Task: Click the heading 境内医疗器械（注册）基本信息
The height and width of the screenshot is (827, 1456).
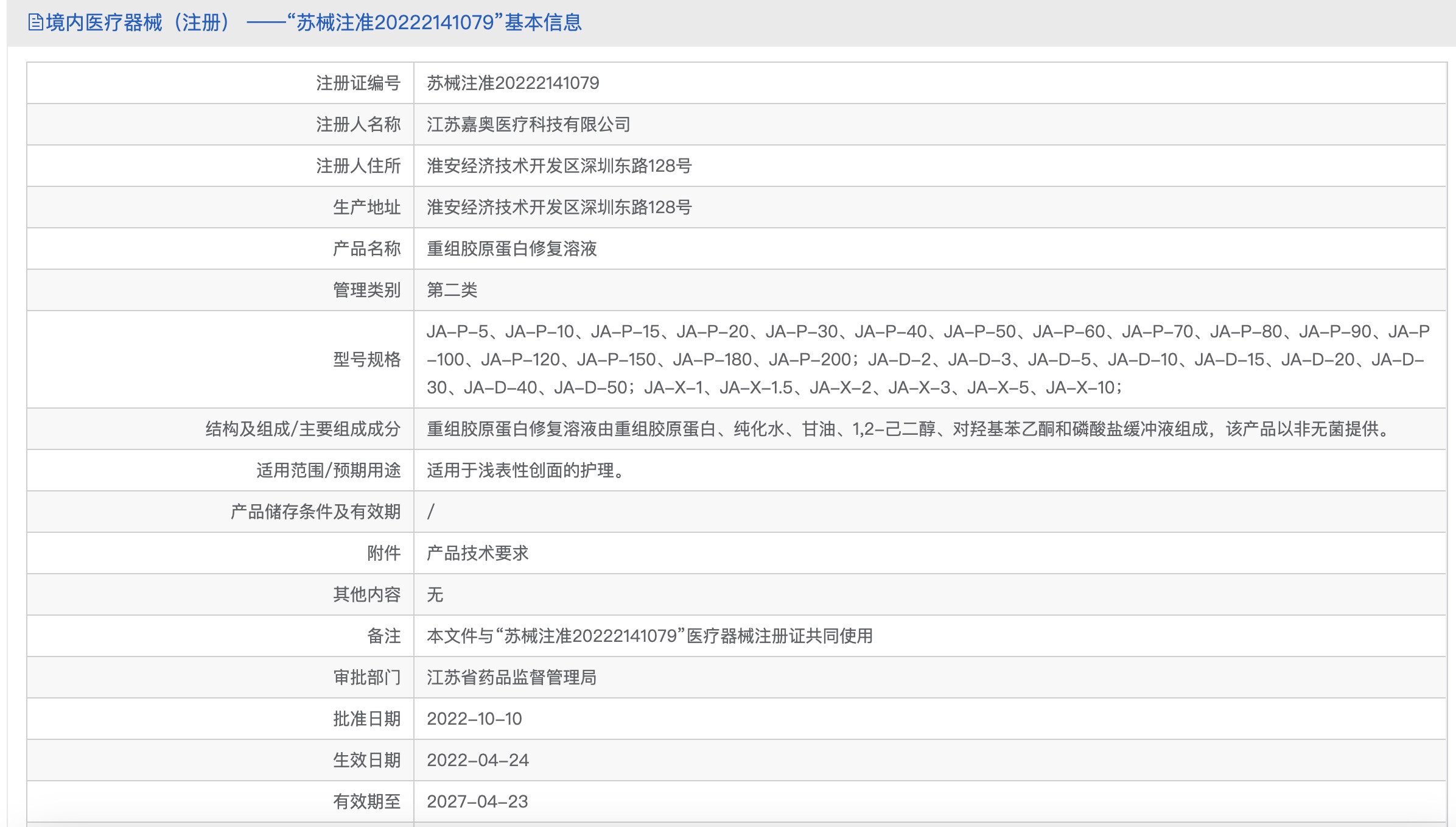Action: 313,23
